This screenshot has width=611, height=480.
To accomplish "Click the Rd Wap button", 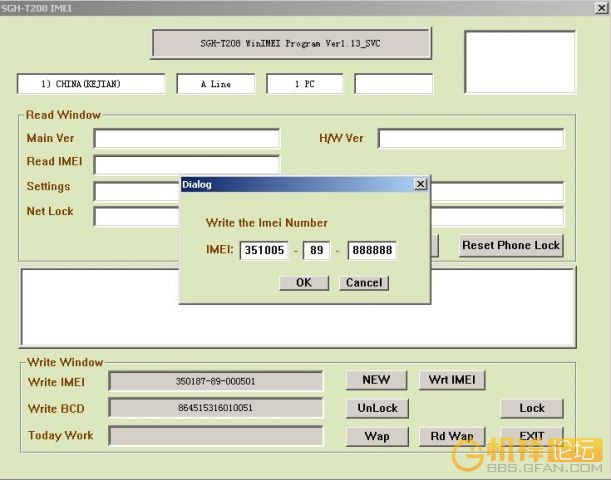I will click(452, 436).
